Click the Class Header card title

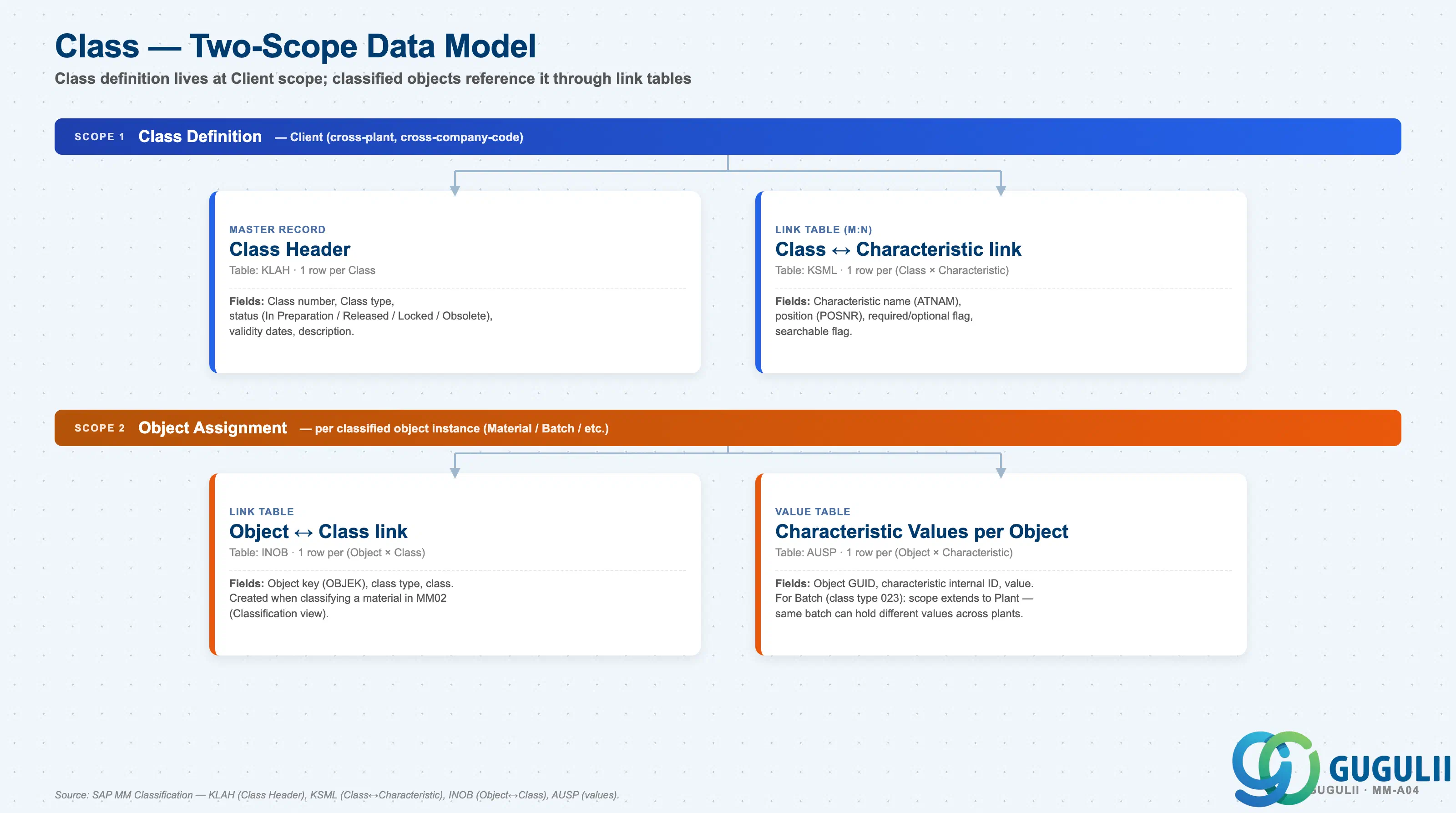[x=289, y=249]
